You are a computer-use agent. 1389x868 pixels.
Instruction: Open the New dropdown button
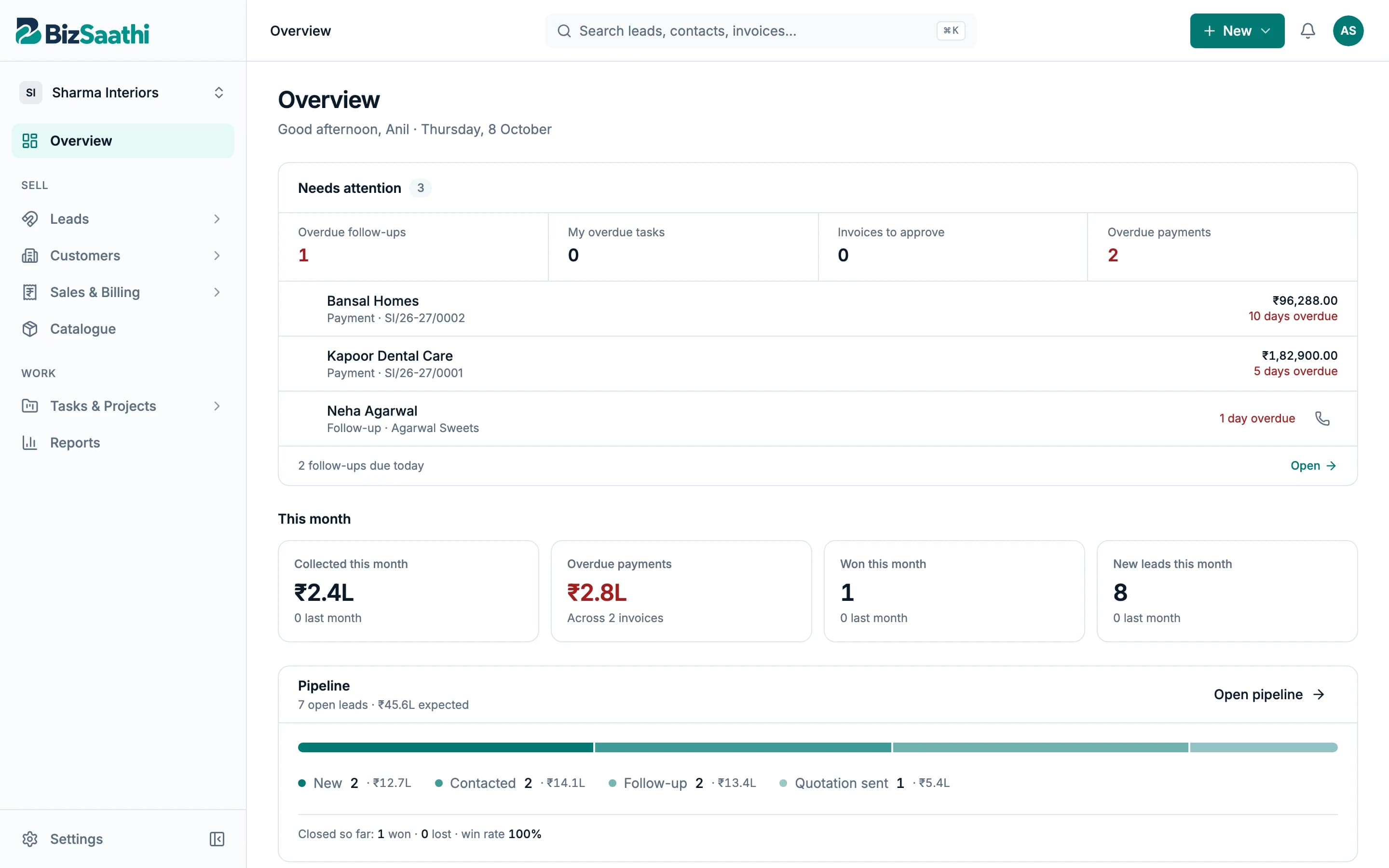[1237, 31]
